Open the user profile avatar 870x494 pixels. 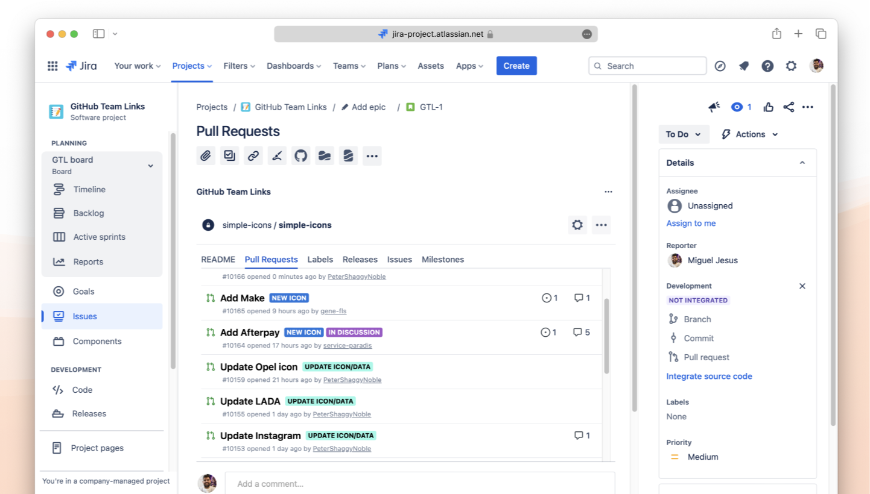click(816, 65)
